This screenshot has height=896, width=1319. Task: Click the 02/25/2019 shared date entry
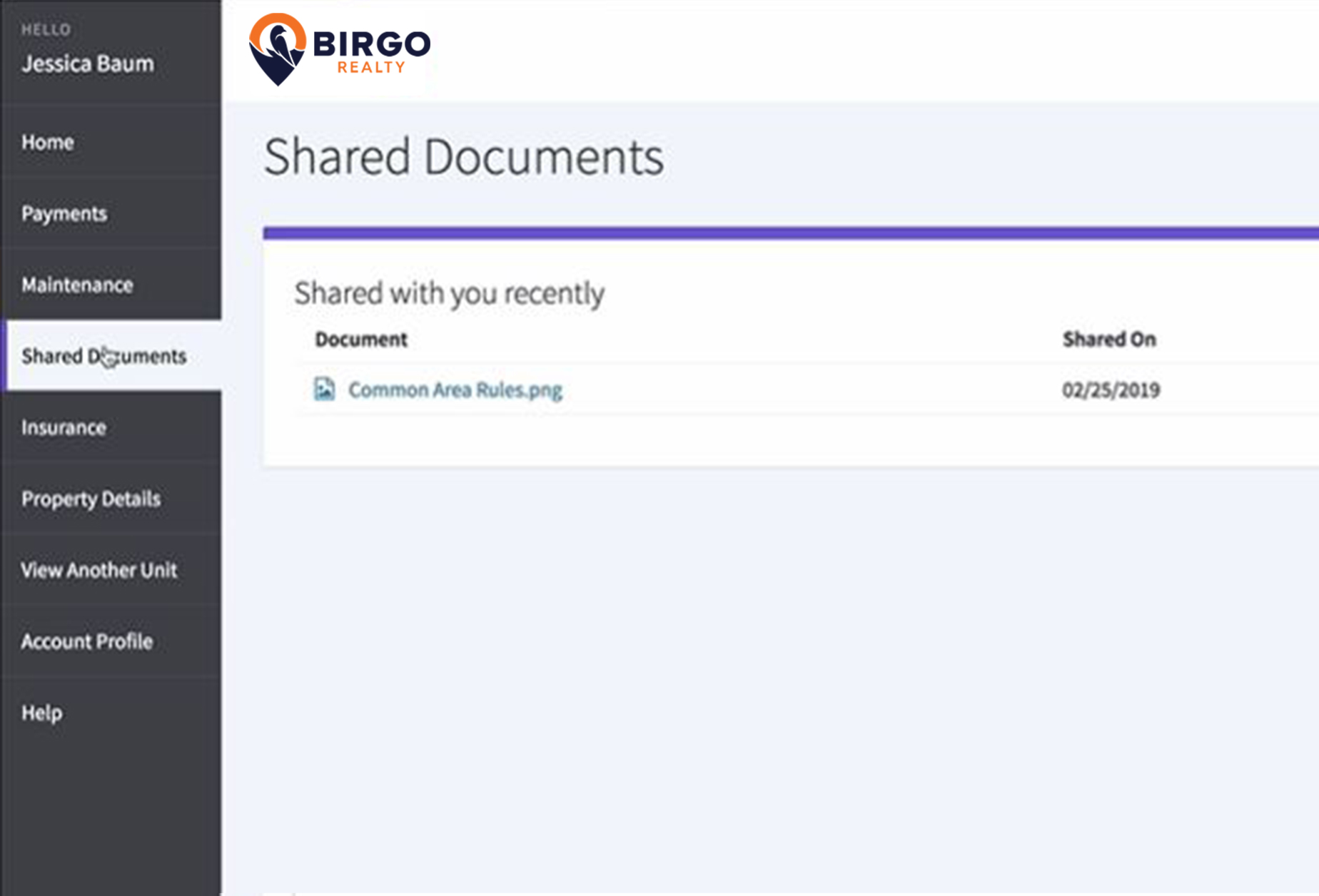click(1111, 390)
